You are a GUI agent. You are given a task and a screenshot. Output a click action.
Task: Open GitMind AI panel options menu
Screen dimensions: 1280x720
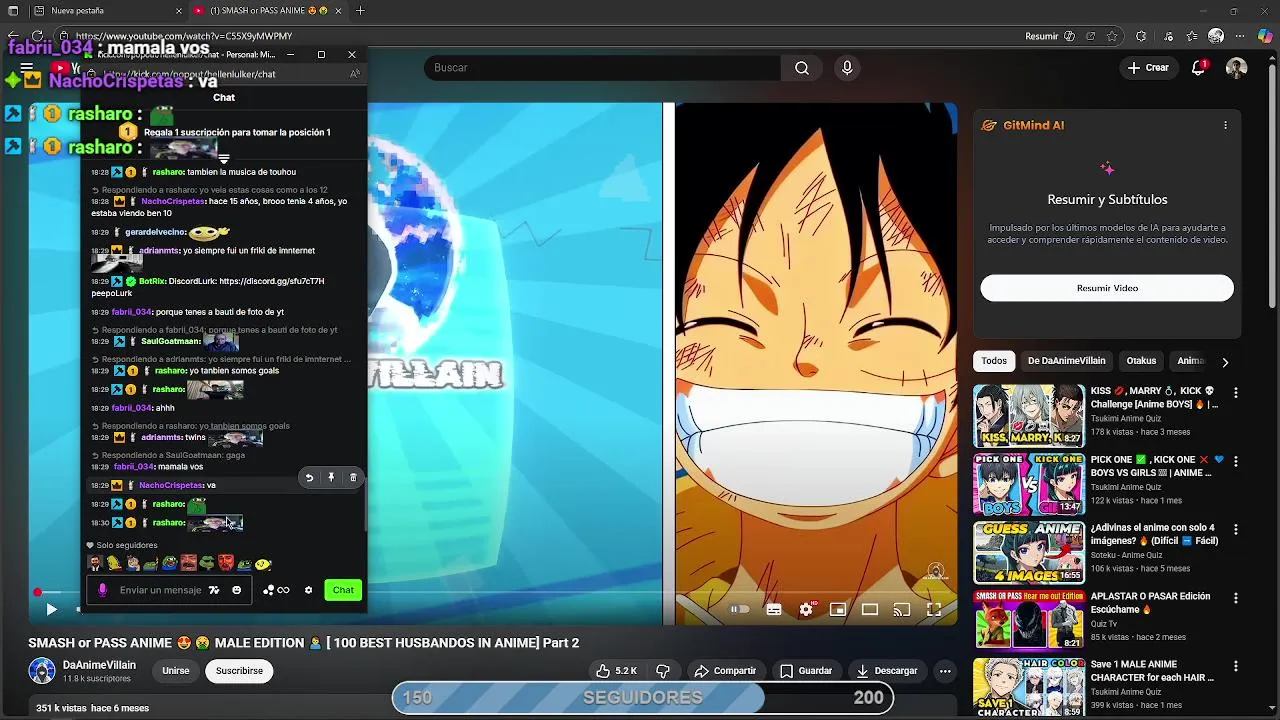[1225, 125]
